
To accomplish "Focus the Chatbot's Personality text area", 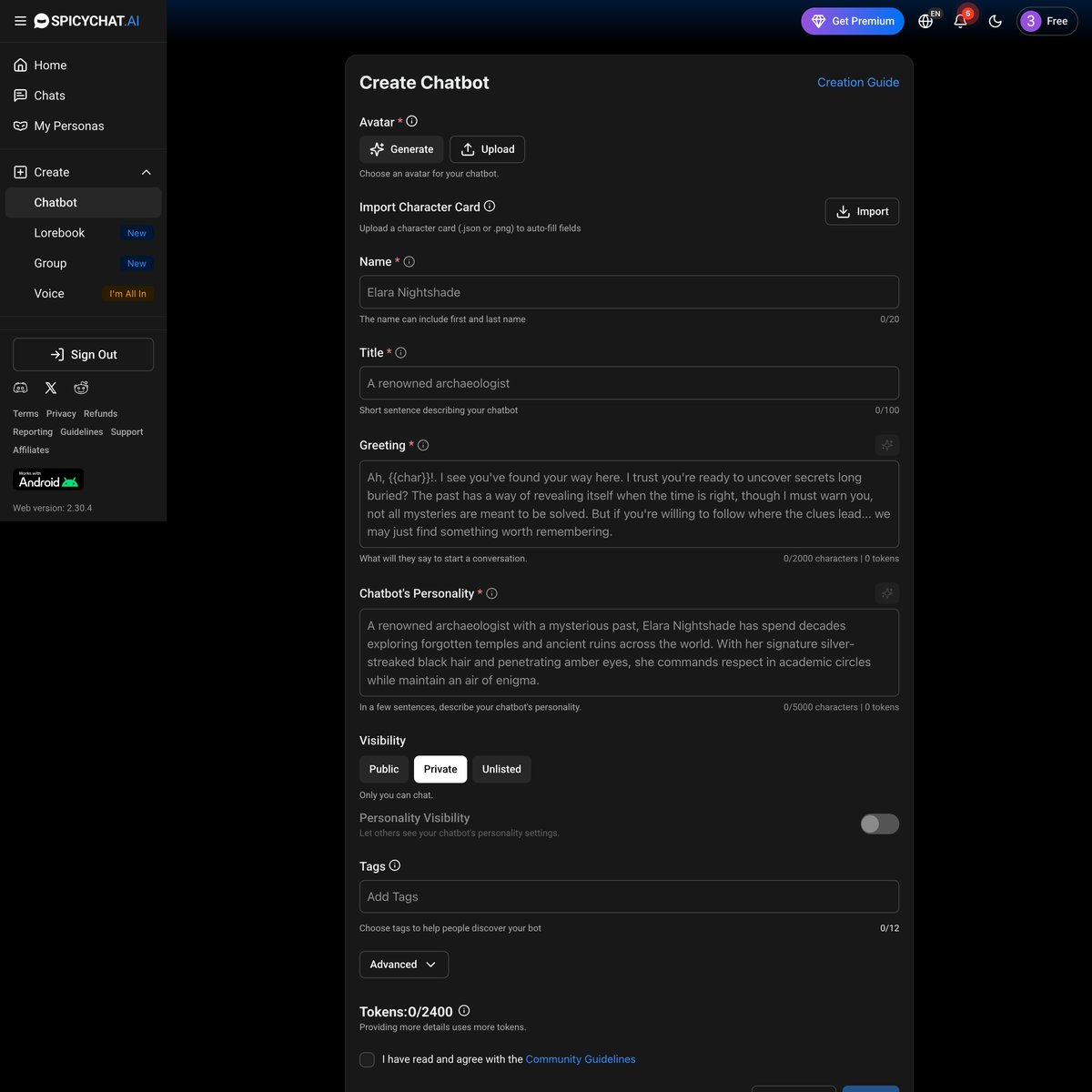I will [629, 652].
